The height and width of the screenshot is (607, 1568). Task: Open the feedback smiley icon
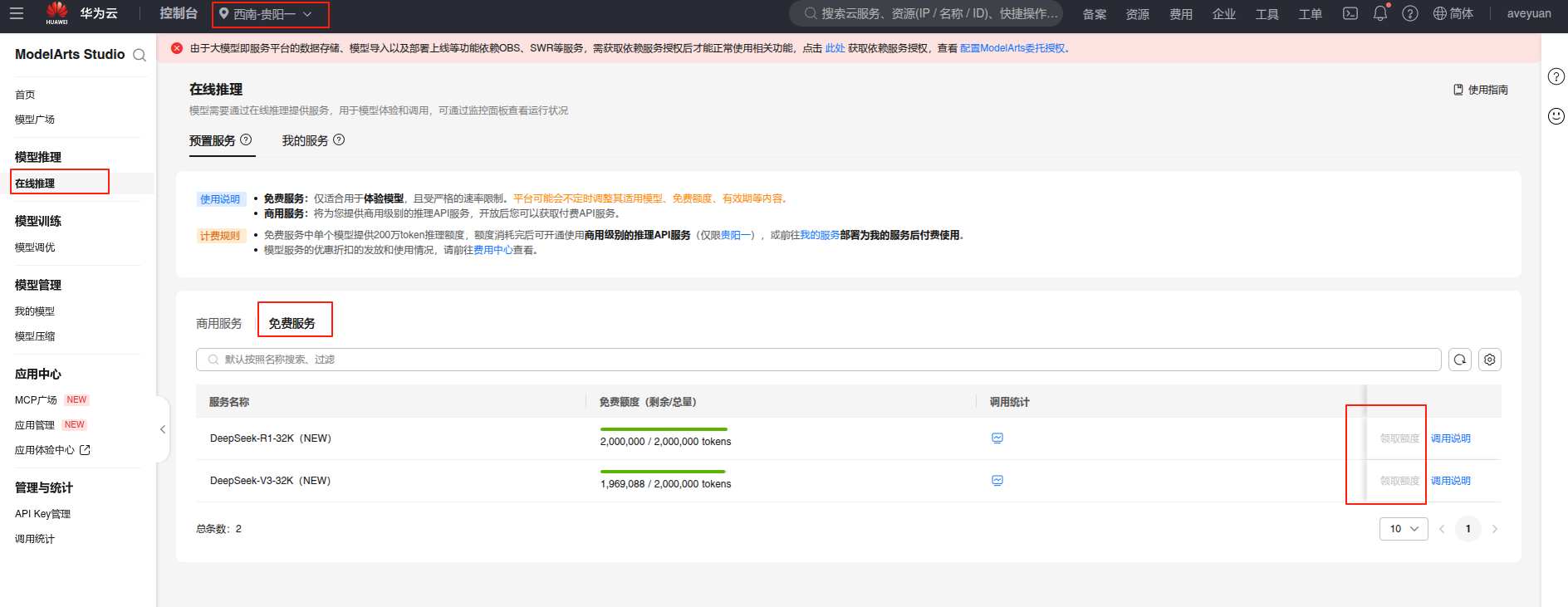tap(1556, 116)
